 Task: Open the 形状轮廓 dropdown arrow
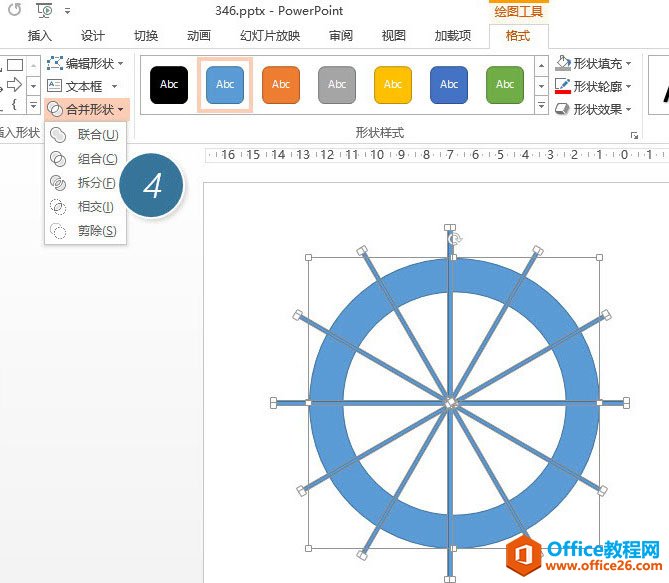click(628, 87)
